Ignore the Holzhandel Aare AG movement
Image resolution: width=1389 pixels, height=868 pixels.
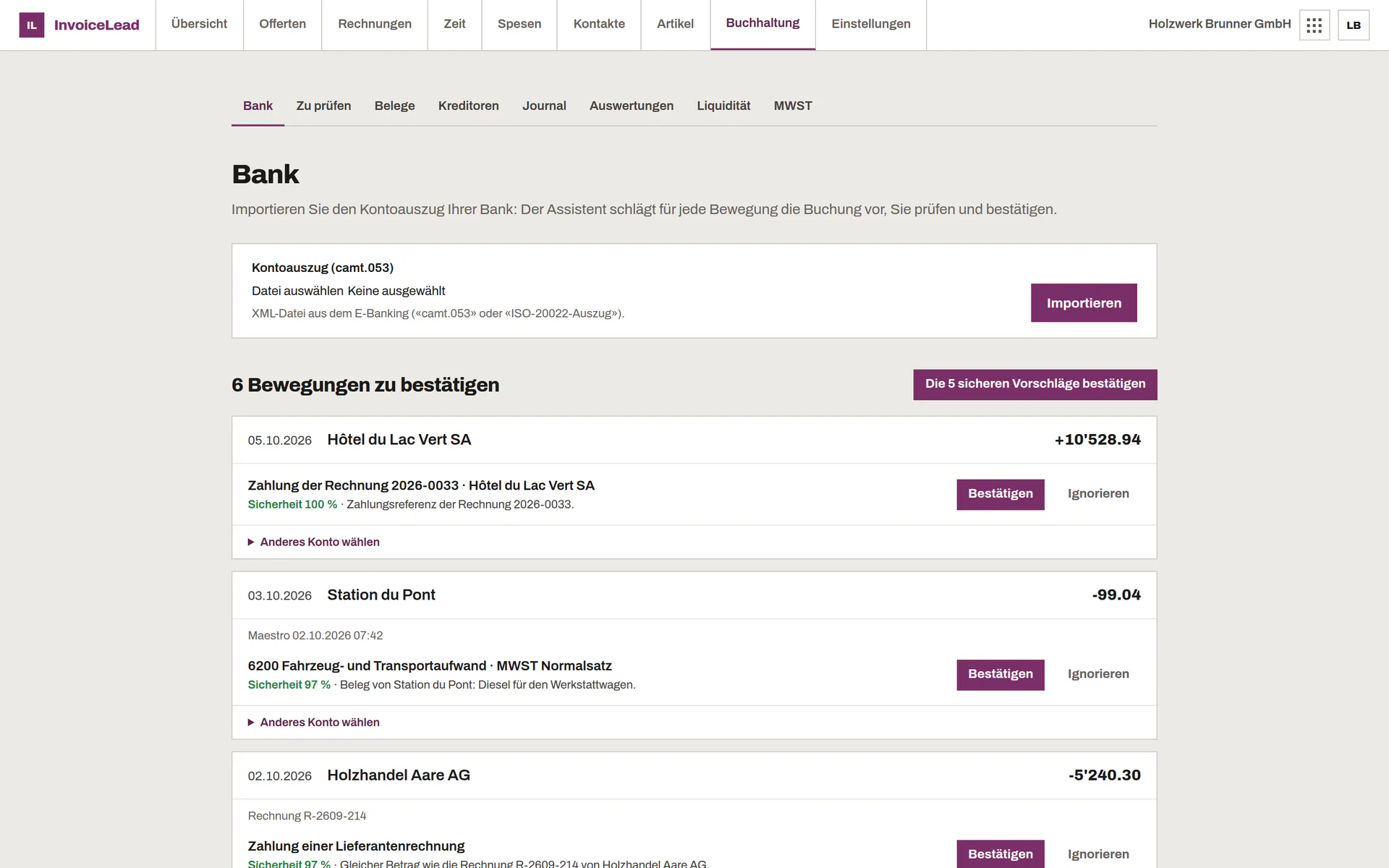[1098, 854]
